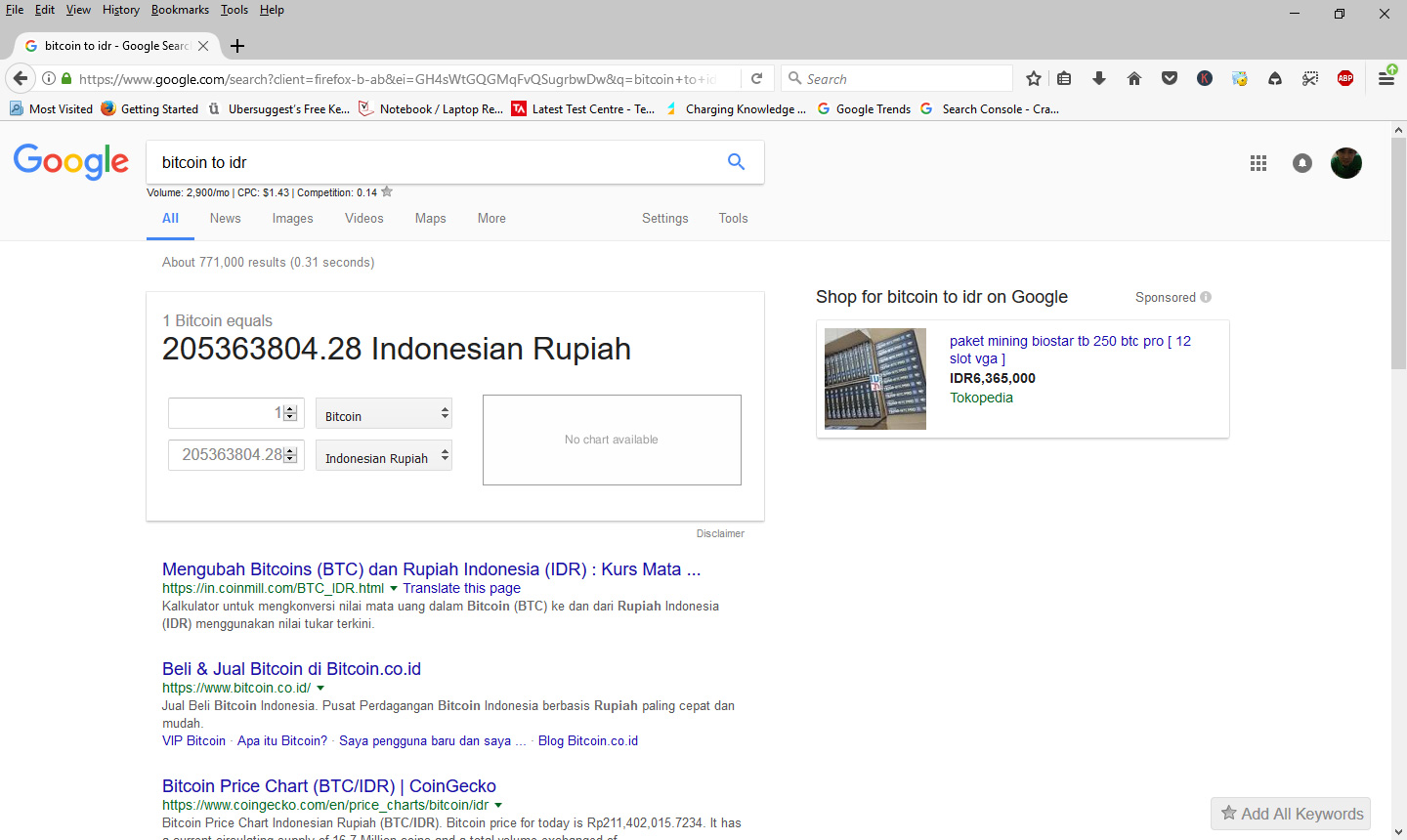This screenshot has height=840, width=1407.
Task: Open the Most Visited bookmarks folder
Action: (x=51, y=108)
